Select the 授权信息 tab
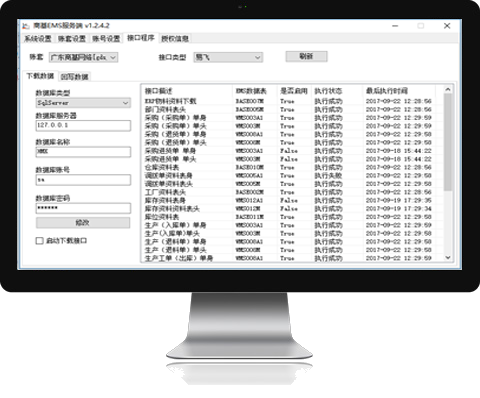The width and height of the screenshot is (480, 398). click(x=175, y=39)
